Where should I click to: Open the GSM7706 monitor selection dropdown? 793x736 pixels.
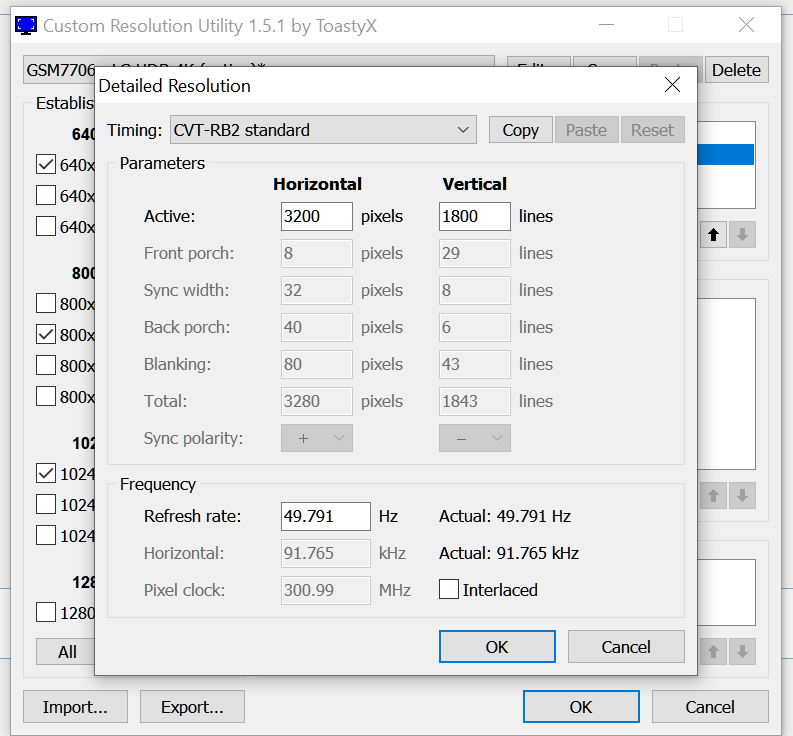pos(60,70)
